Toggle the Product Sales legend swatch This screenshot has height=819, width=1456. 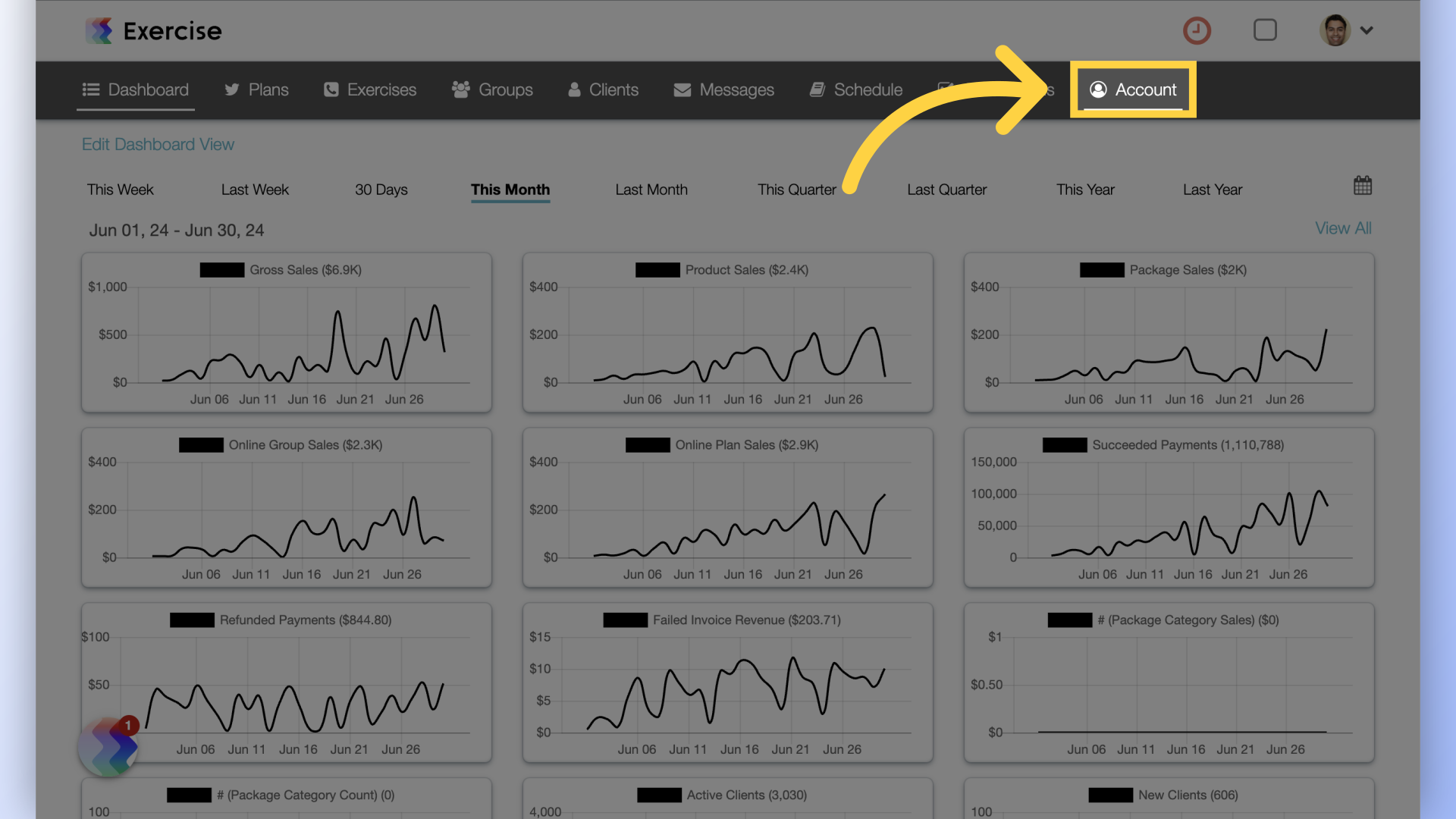click(657, 270)
